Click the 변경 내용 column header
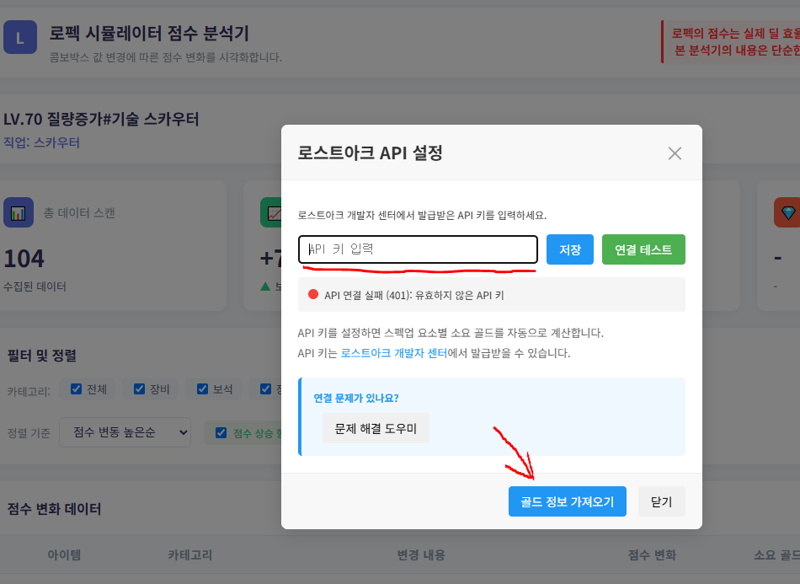 pos(421,555)
